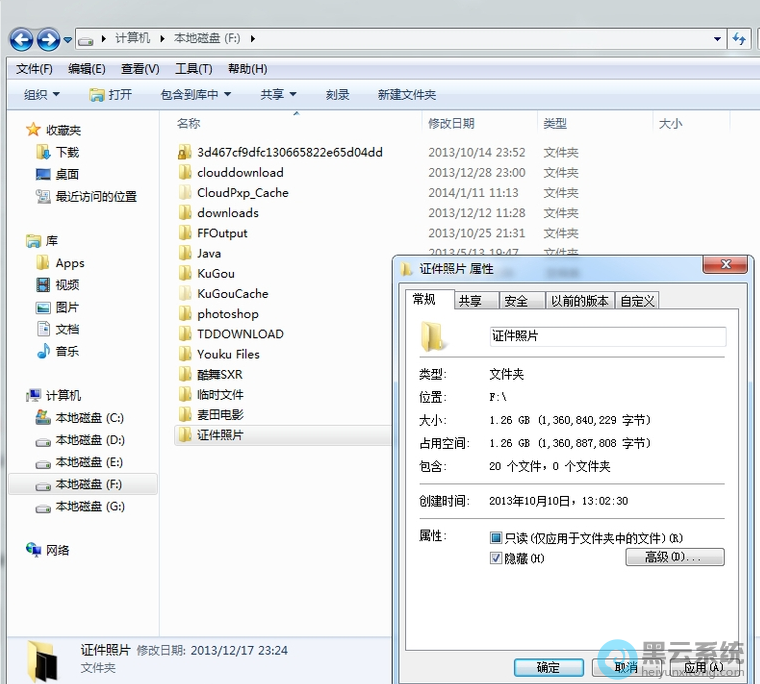
Task: Click the 网络 icon in navigation pane
Action: (x=35, y=550)
